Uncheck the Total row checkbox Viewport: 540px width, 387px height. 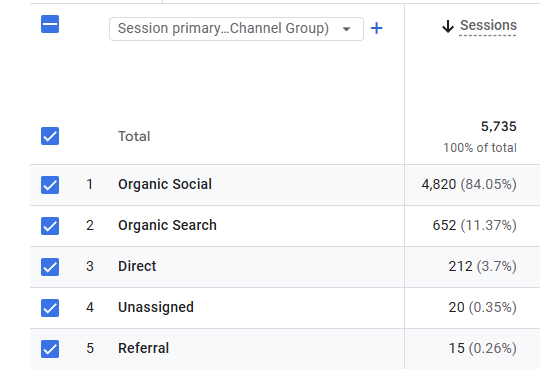pos(50,136)
